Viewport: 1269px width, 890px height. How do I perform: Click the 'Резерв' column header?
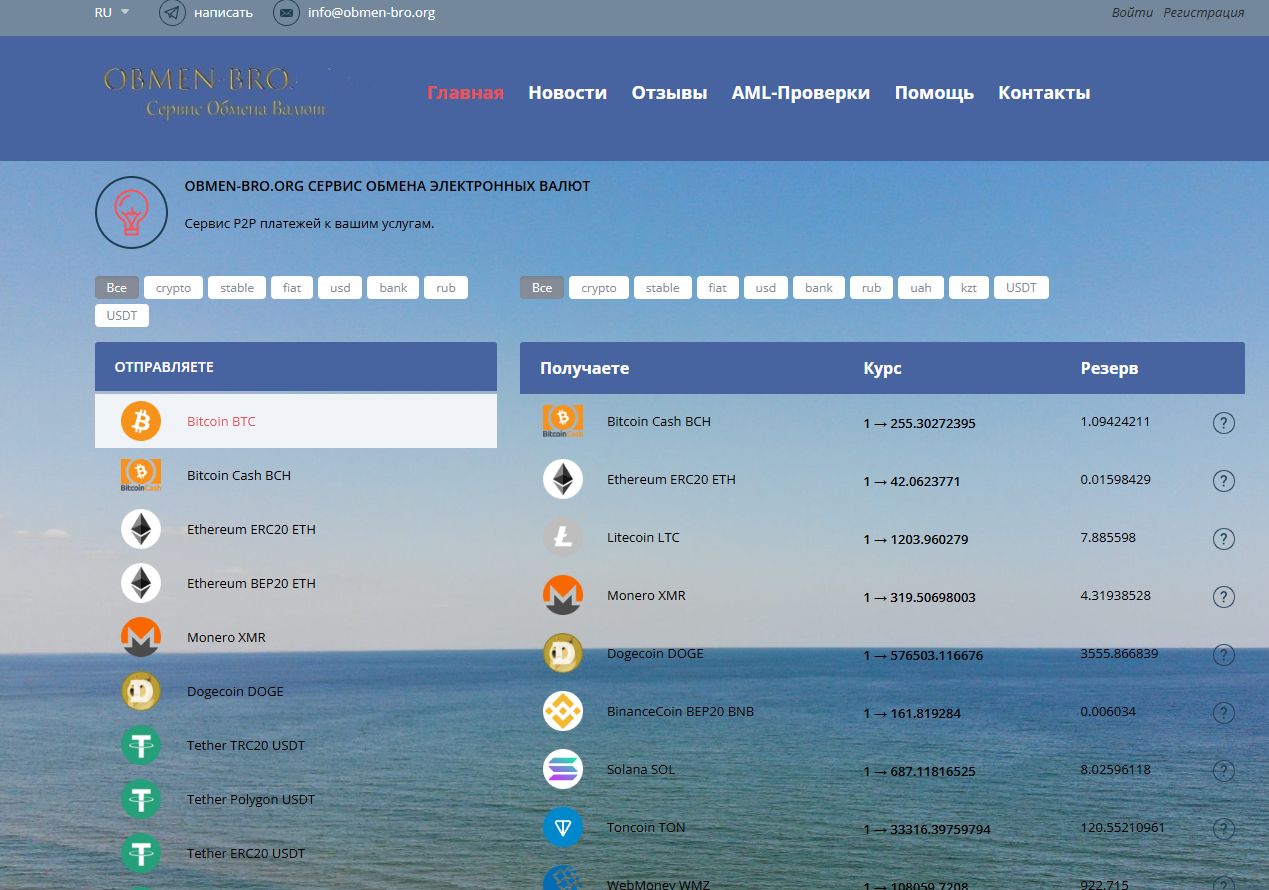click(x=1109, y=368)
